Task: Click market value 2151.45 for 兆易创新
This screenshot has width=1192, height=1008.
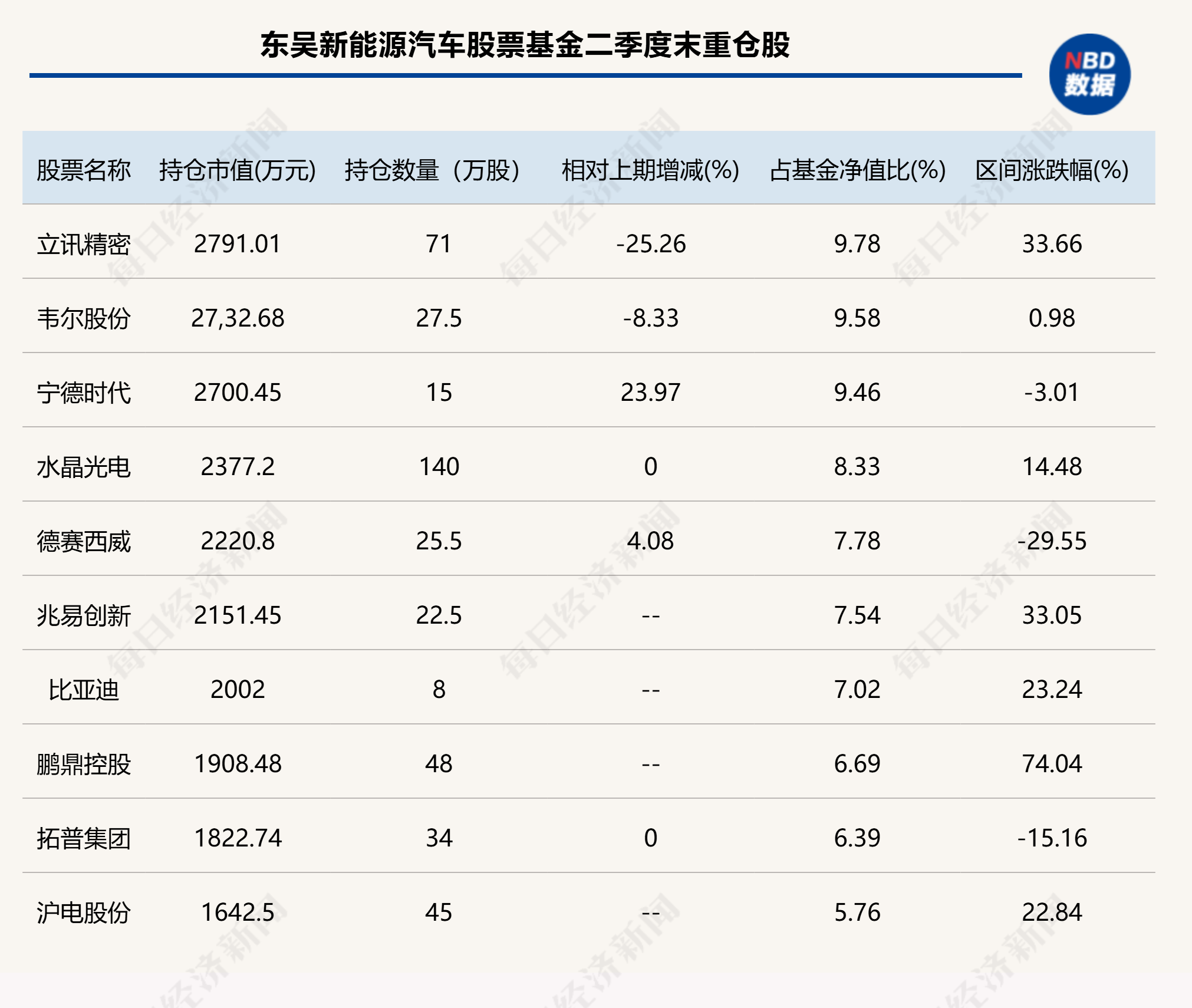Action: [238, 615]
